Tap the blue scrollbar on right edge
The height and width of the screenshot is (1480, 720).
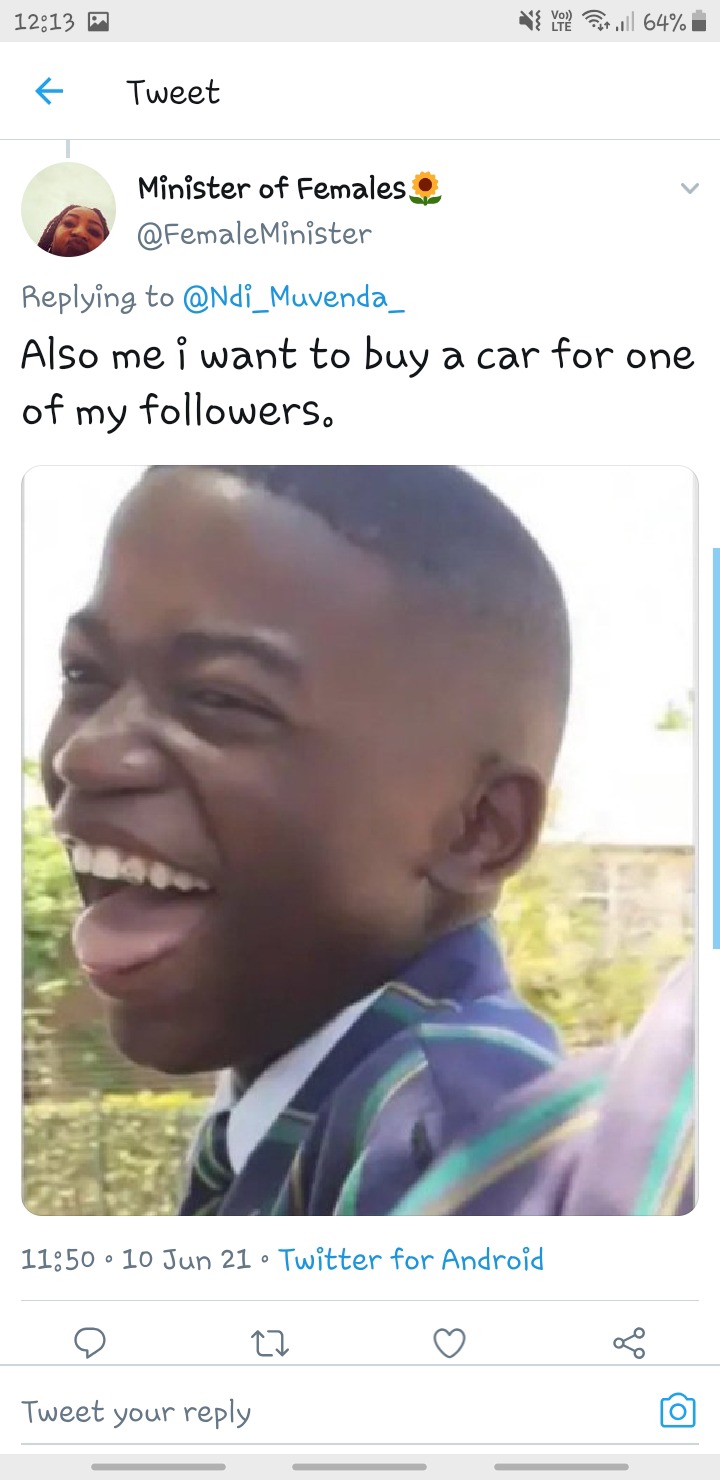[x=715, y=747]
